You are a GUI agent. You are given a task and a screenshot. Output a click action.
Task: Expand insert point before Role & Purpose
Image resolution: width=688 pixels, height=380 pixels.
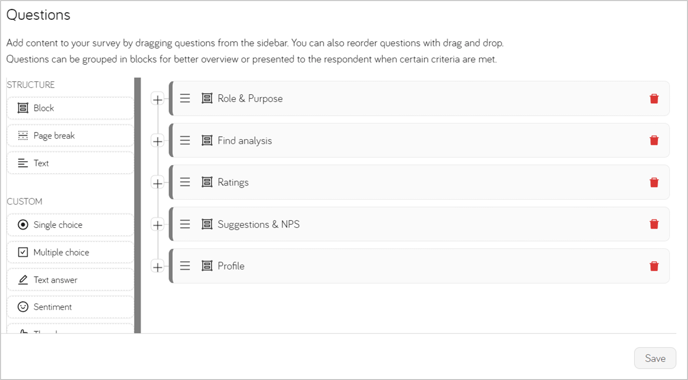click(157, 100)
